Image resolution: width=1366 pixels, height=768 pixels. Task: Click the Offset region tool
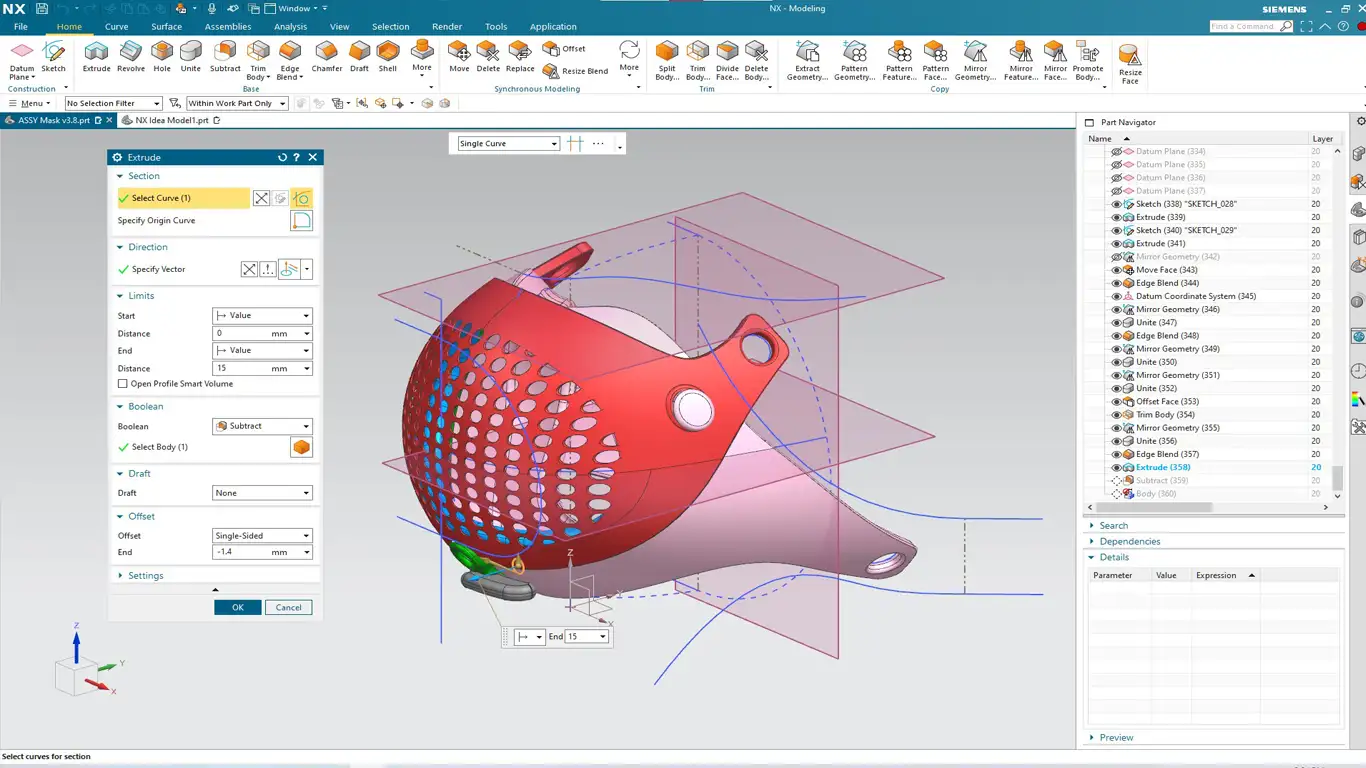[x=564, y=48]
